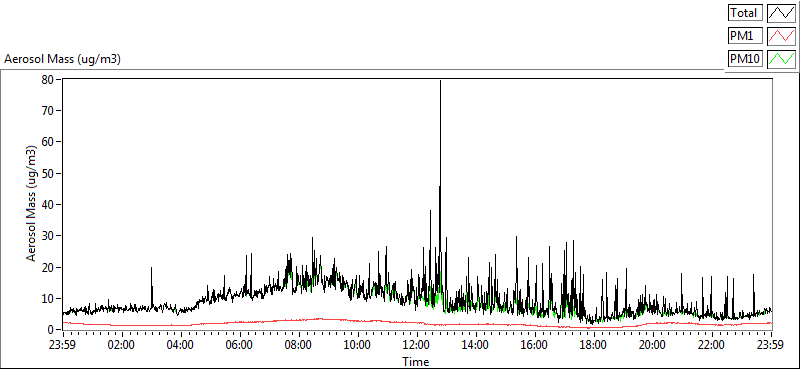The width and height of the screenshot is (800, 369).
Task: Click the 80 maximum value on the y-axis
Action: 49,80
